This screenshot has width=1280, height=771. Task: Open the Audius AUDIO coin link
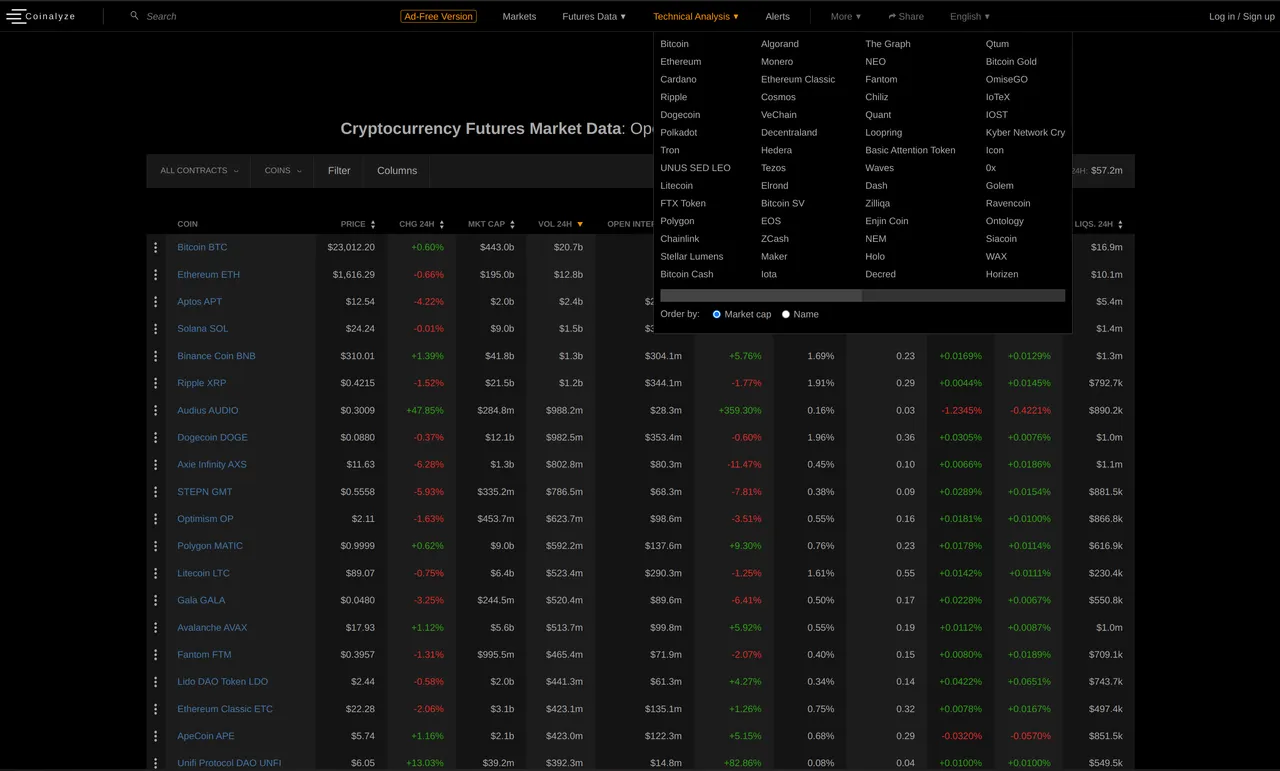(x=208, y=410)
